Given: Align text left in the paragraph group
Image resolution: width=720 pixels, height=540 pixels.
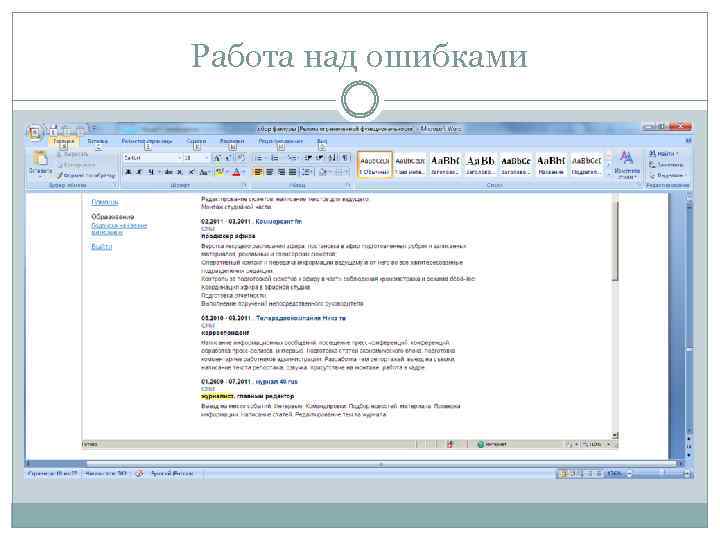Looking at the screenshot, I should [259, 172].
